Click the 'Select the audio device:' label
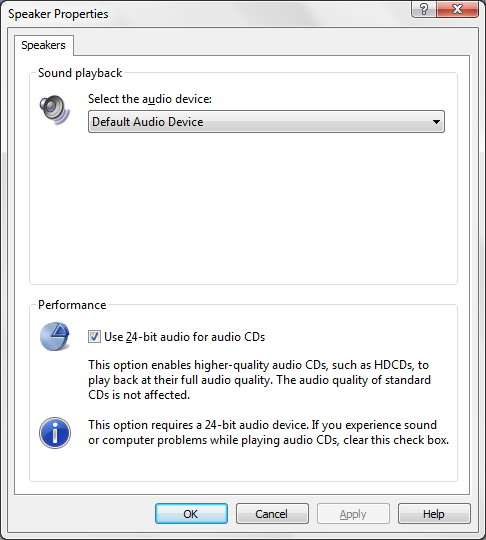 pos(150,99)
